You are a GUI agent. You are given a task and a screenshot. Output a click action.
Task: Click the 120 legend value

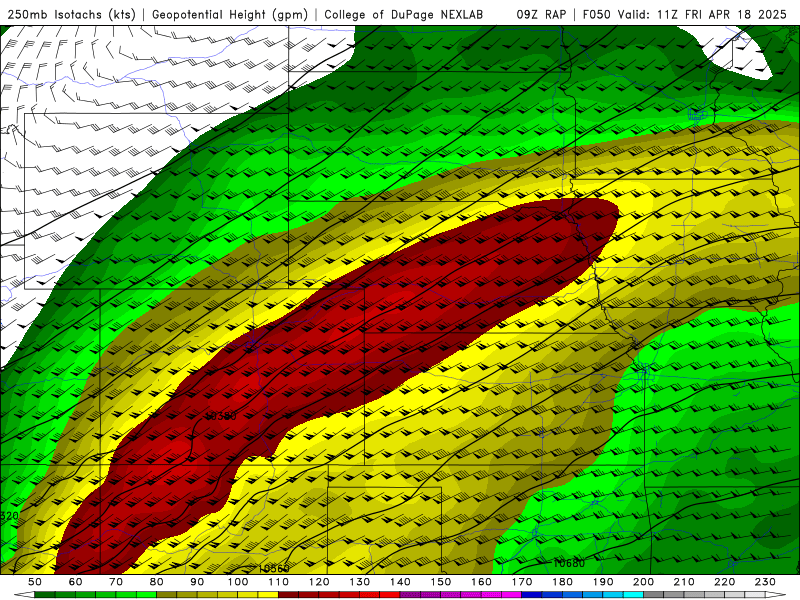319,582
